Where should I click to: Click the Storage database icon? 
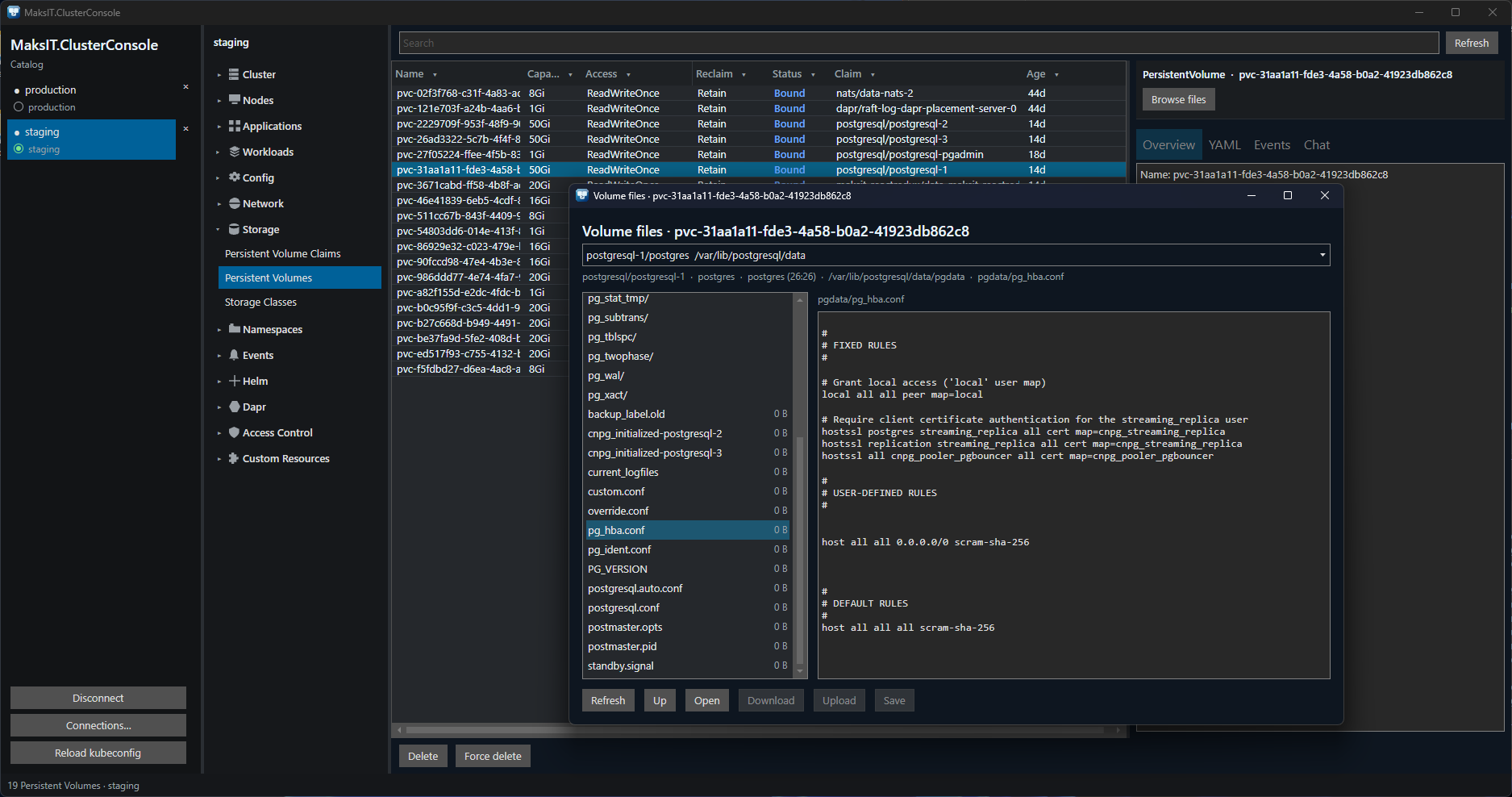pyautogui.click(x=235, y=229)
